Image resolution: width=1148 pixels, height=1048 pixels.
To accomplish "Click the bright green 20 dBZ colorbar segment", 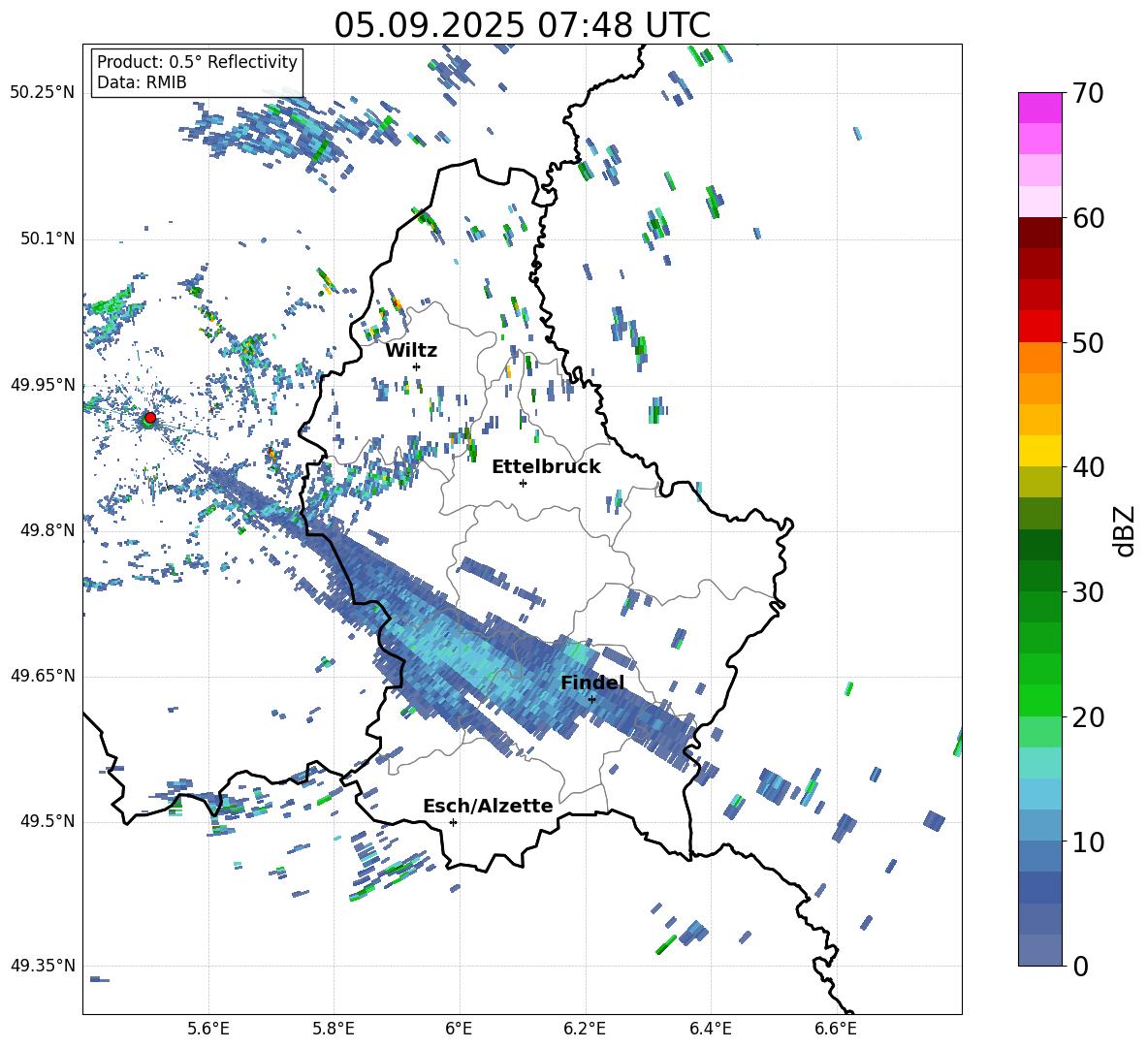I will [x=1039, y=700].
